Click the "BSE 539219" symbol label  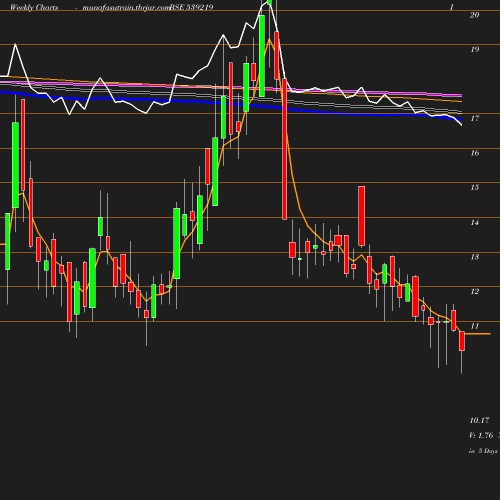(191, 7)
